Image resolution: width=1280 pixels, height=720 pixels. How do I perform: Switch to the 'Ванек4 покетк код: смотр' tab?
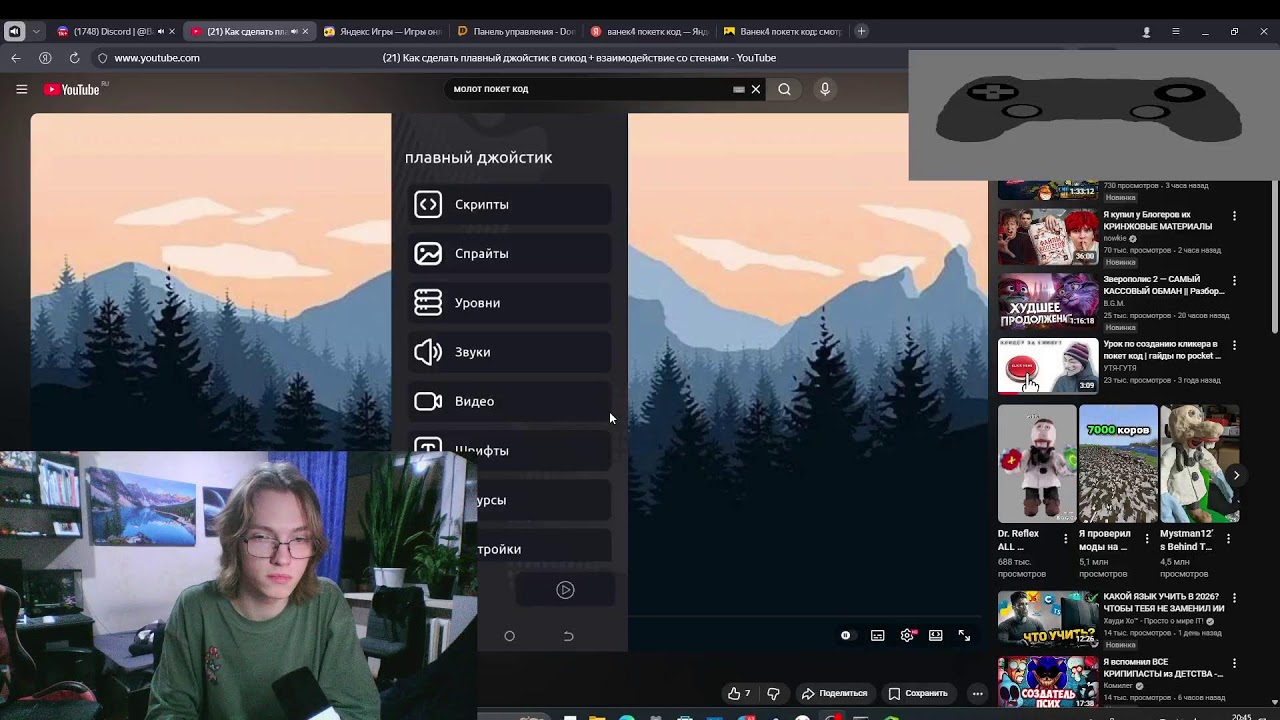pyautogui.click(x=783, y=32)
